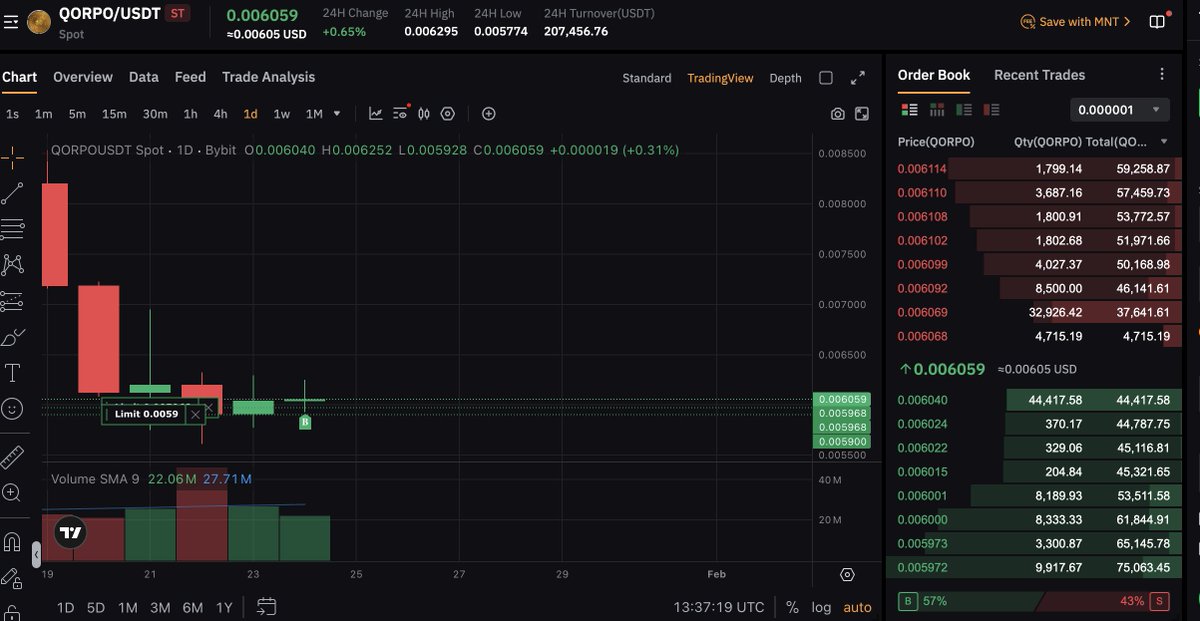
Task: Open the 0.000001 price precision dropdown
Action: point(1119,110)
